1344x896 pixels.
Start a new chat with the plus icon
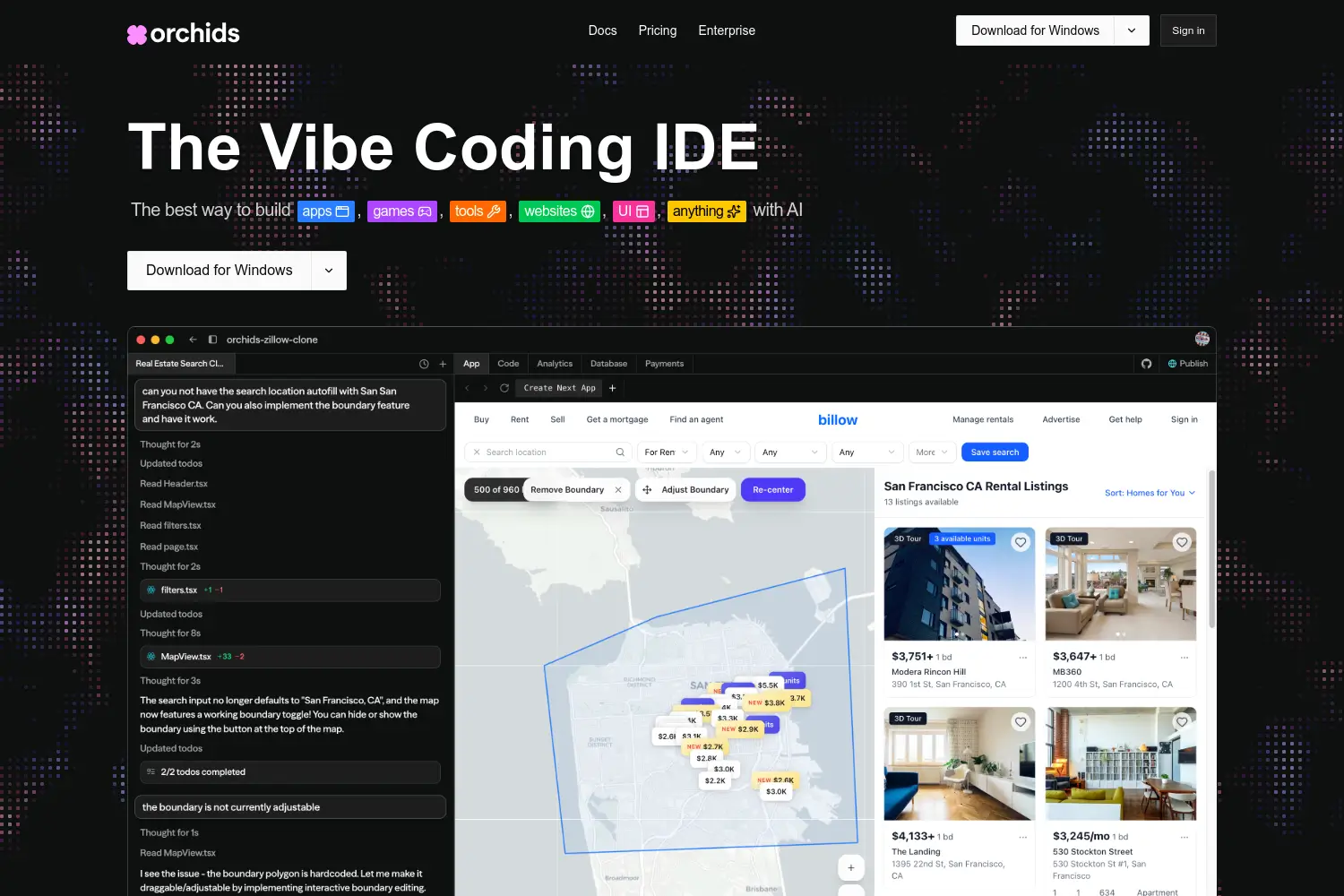tap(443, 364)
